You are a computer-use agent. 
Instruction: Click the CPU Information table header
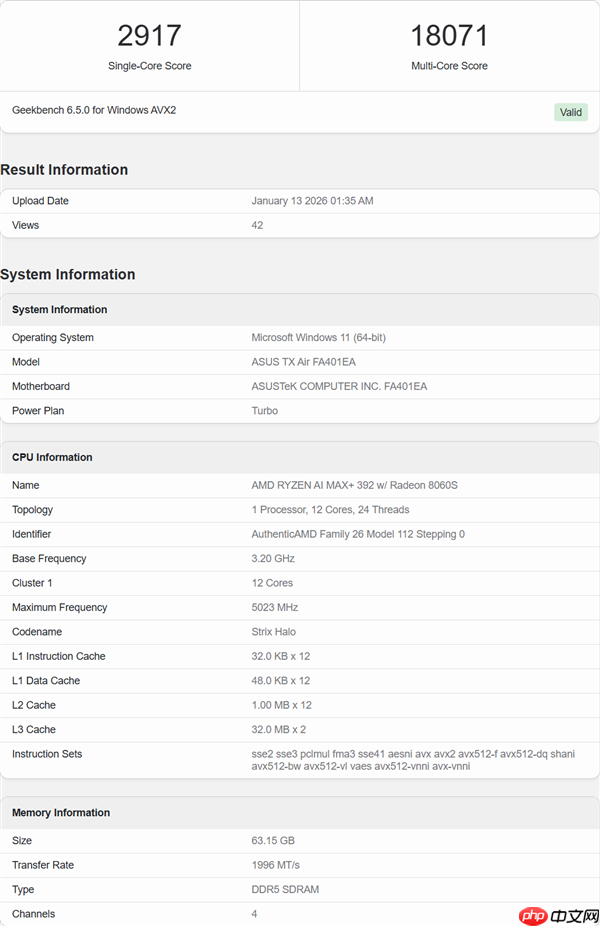coord(52,457)
